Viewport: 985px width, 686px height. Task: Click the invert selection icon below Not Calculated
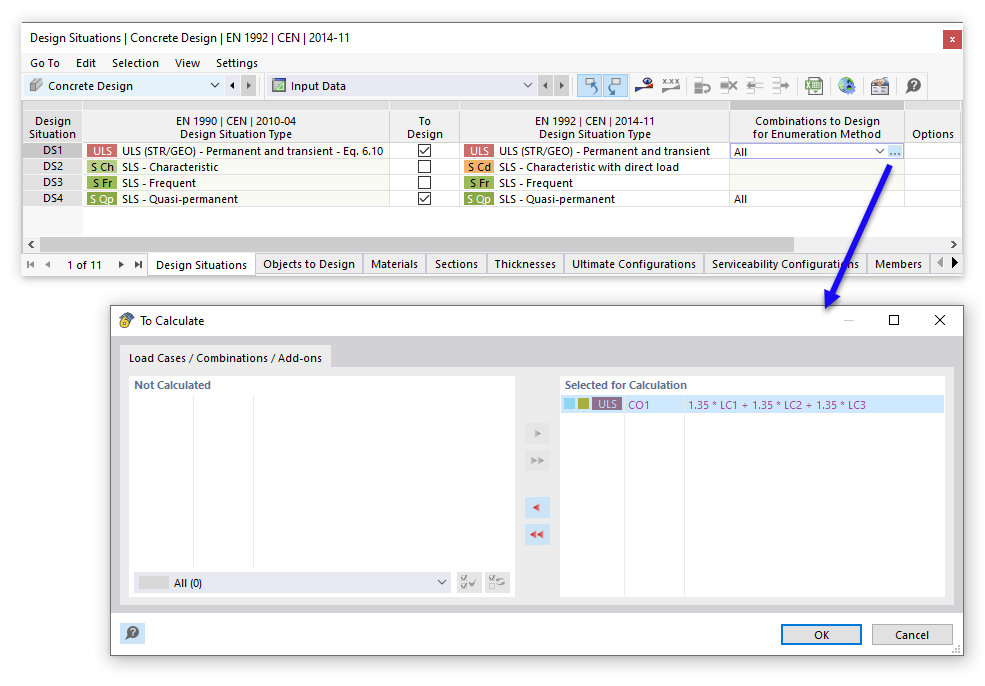[x=497, y=582]
